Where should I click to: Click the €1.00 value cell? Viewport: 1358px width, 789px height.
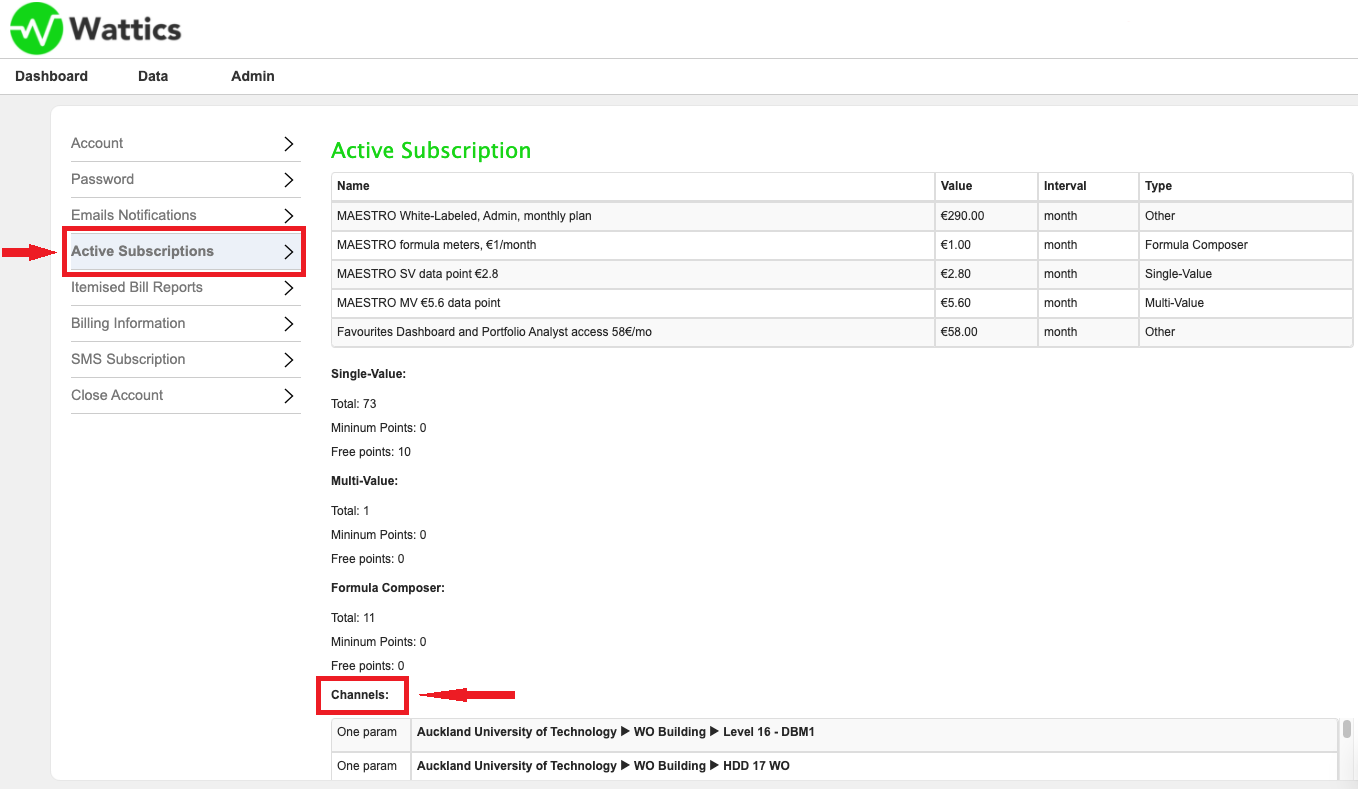point(987,245)
